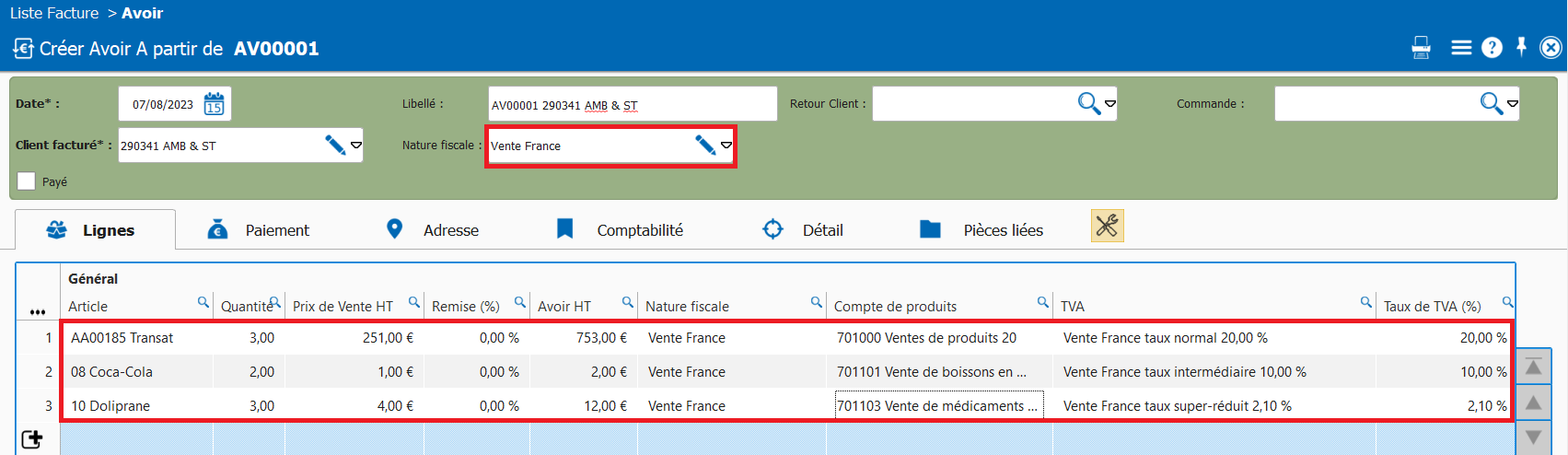The image size is (1568, 455).
Task: Click the pin icon in header
Action: [1521, 47]
